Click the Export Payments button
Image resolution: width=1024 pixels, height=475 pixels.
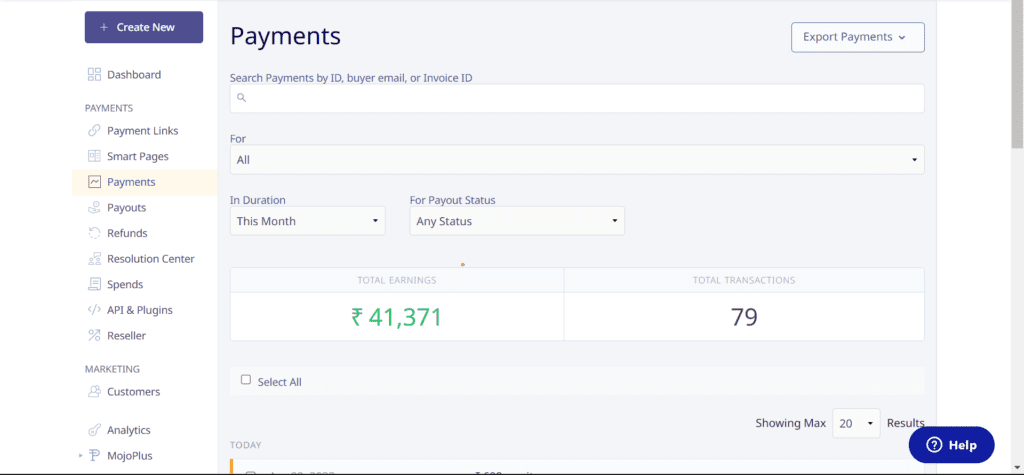857,37
